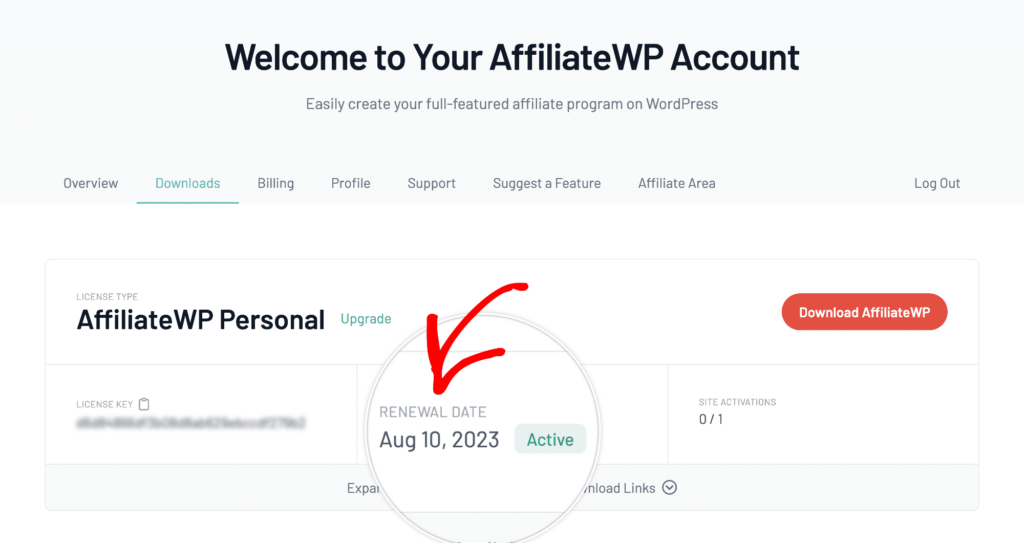Open the Overview tab
This screenshot has width=1024, height=543.
pos(91,183)
